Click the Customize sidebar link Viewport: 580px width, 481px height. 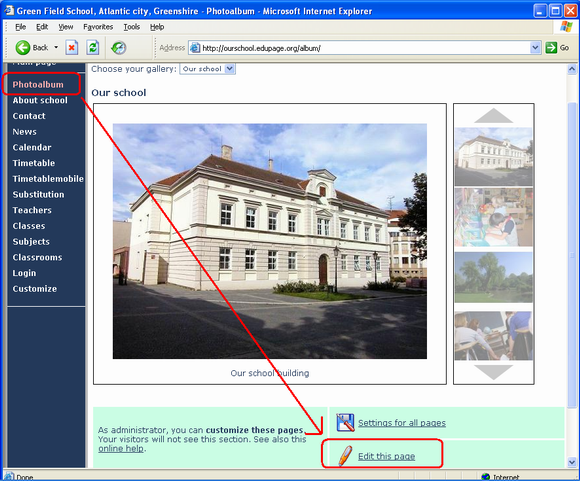pyautogui.click(x=35, y=289)
